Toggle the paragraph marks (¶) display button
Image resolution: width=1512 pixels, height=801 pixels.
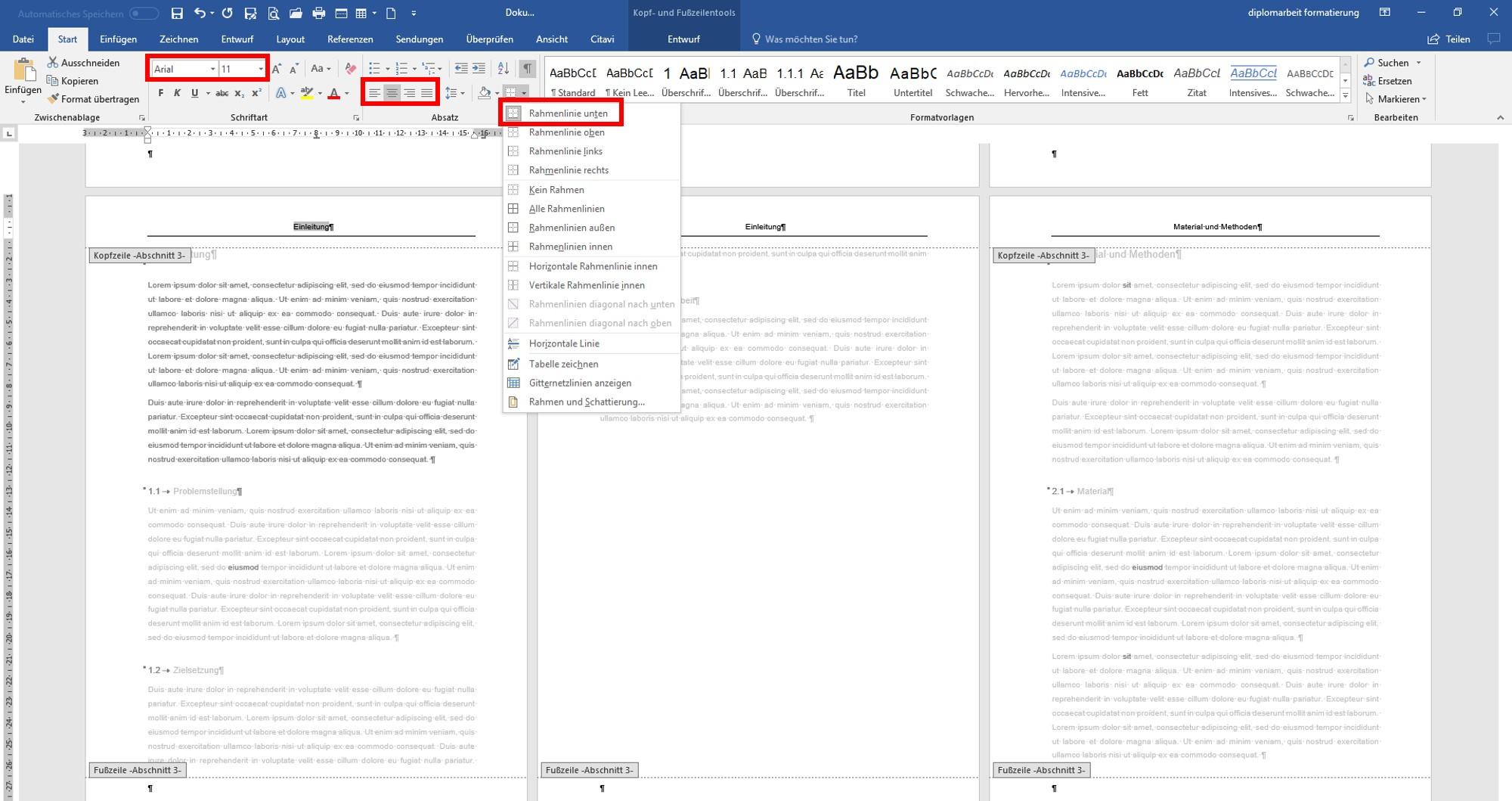pyautogui.click(x=528, y=69)
